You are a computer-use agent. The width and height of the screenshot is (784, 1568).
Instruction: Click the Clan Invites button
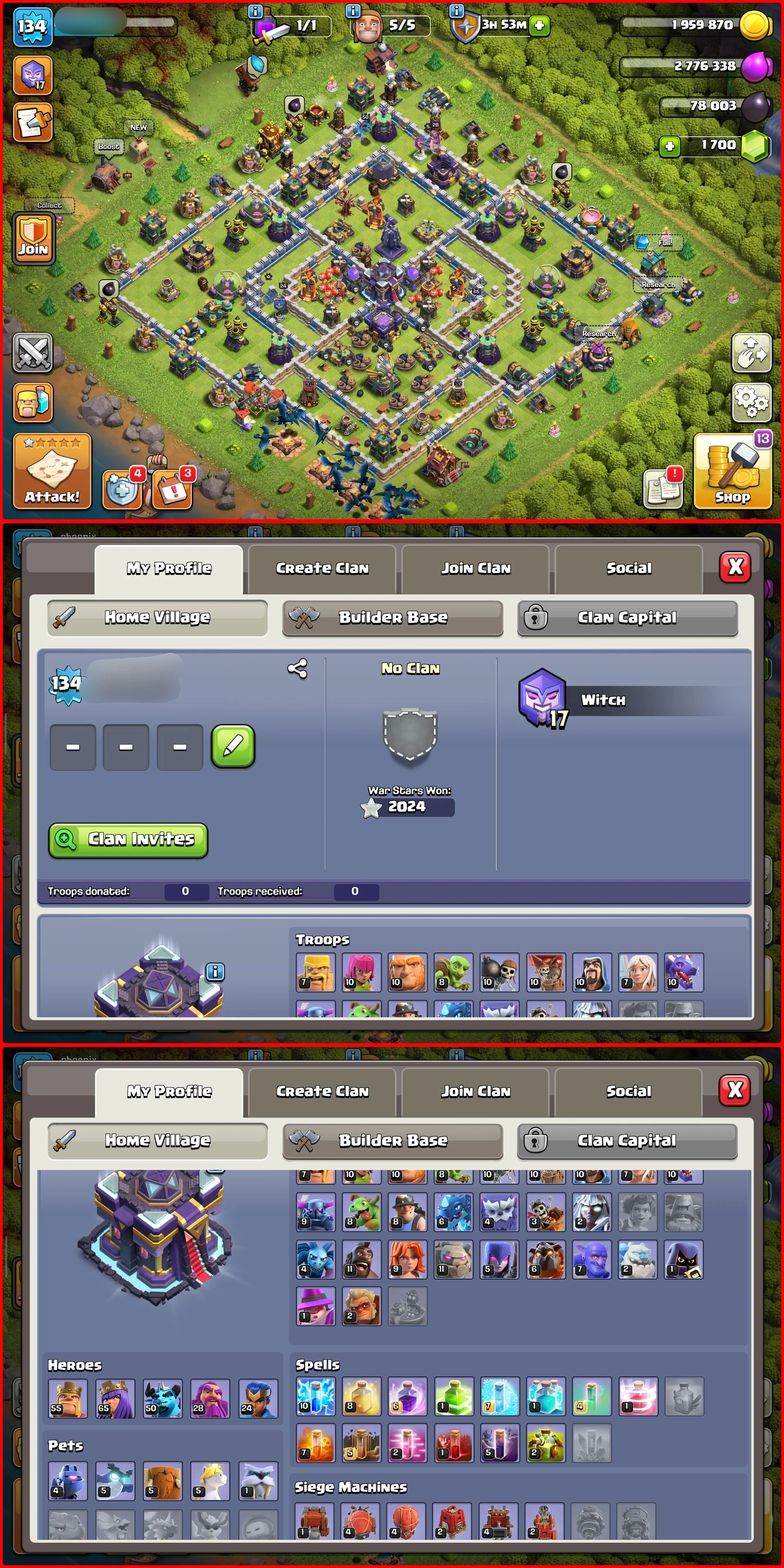[129, 840]
